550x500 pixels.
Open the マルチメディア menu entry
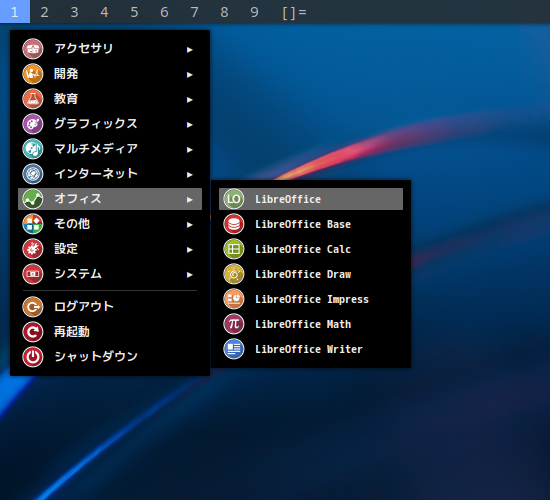tap(110, 149)
